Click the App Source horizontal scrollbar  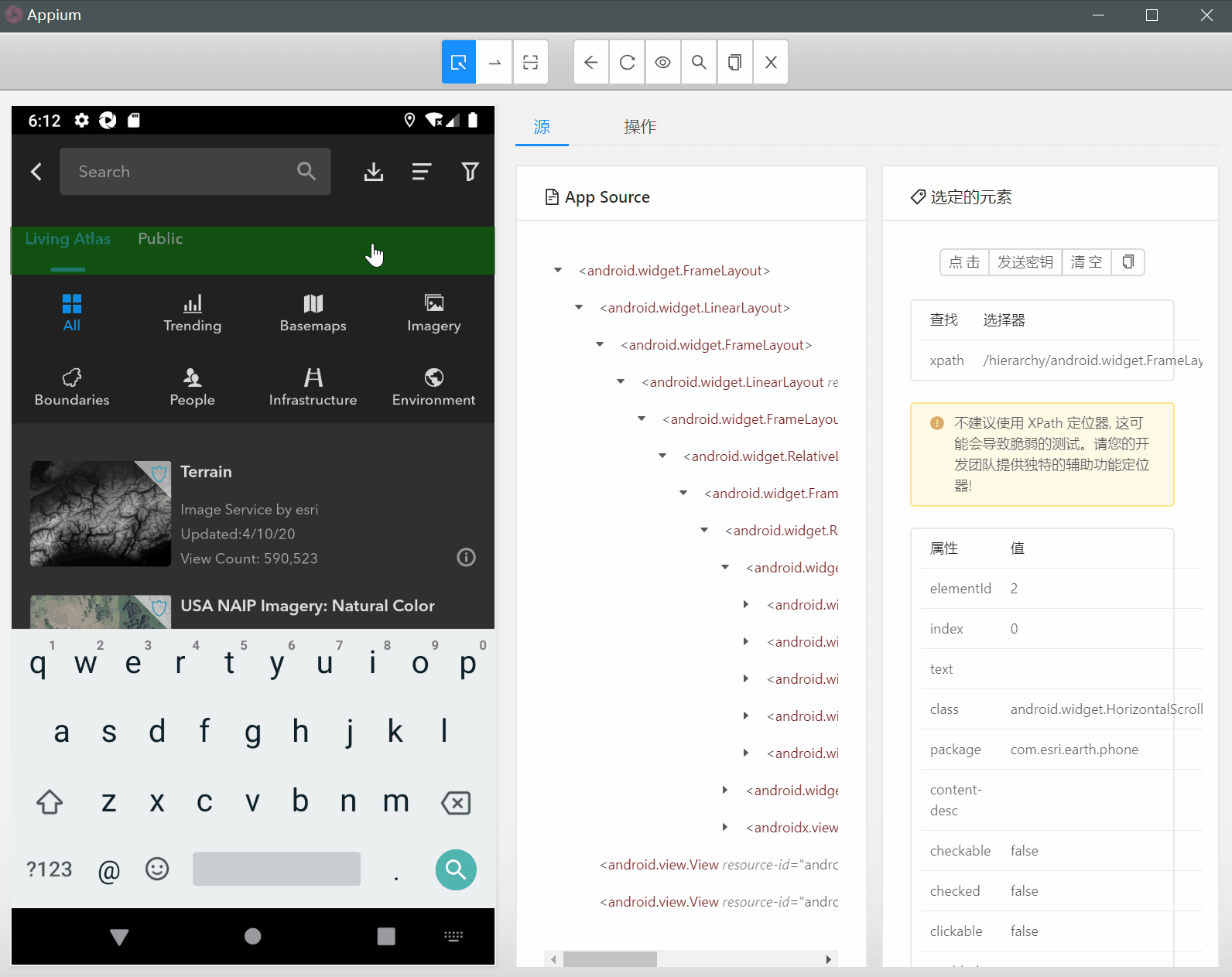pyautogui.click(x=691, y=959)
